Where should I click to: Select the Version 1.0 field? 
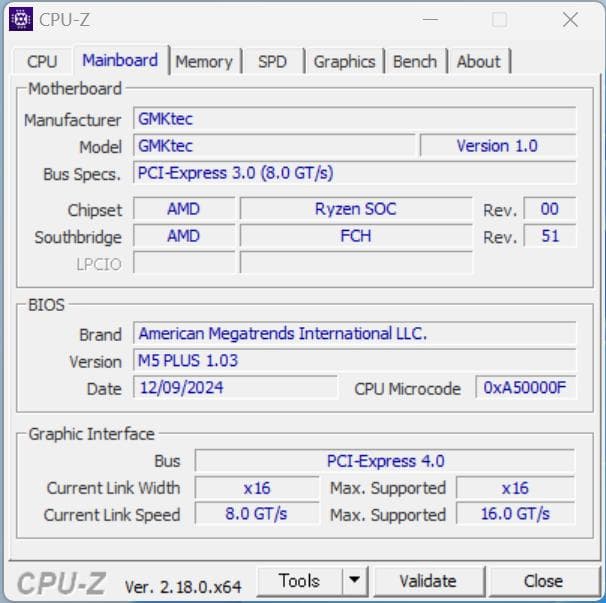pyautogui.click(x=498, y=146)
